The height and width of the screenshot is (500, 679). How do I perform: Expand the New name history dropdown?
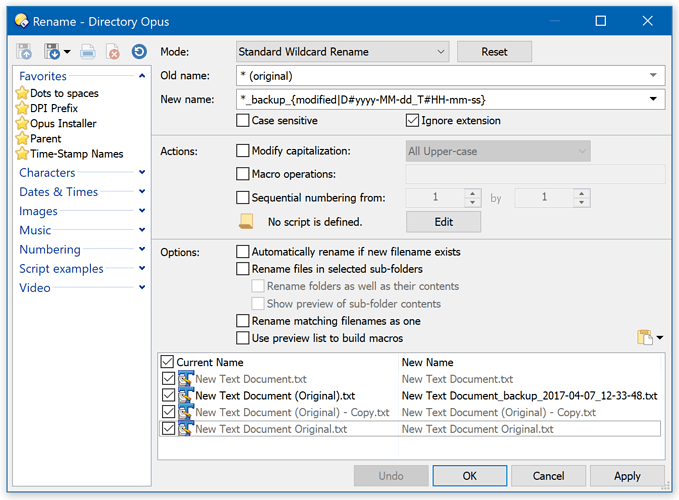coord(654,98)
